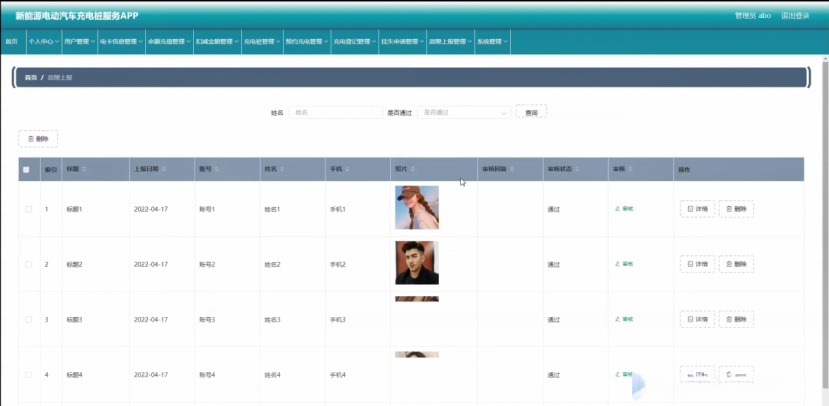
Task: Open the photo thumbnail in row 标题2
Action: click(x=417, y=263)
